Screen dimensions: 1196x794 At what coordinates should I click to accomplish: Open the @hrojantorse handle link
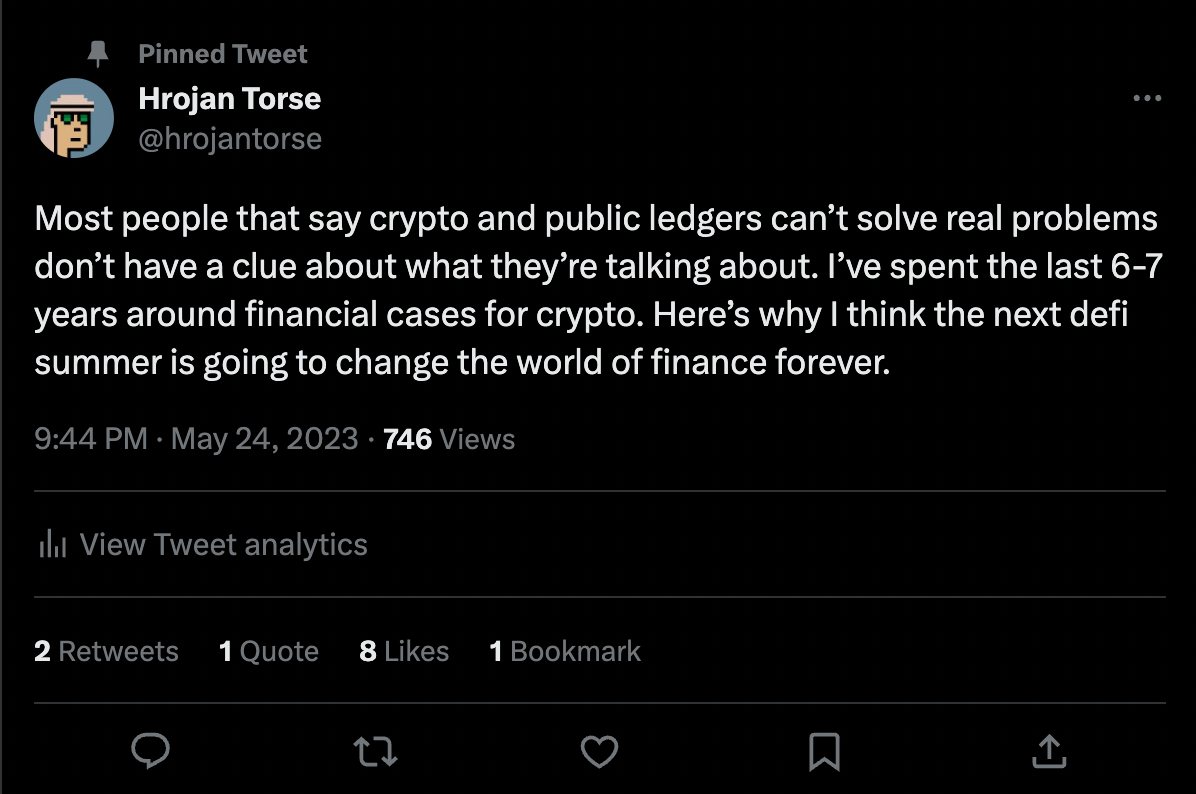[x=229, y=138]
